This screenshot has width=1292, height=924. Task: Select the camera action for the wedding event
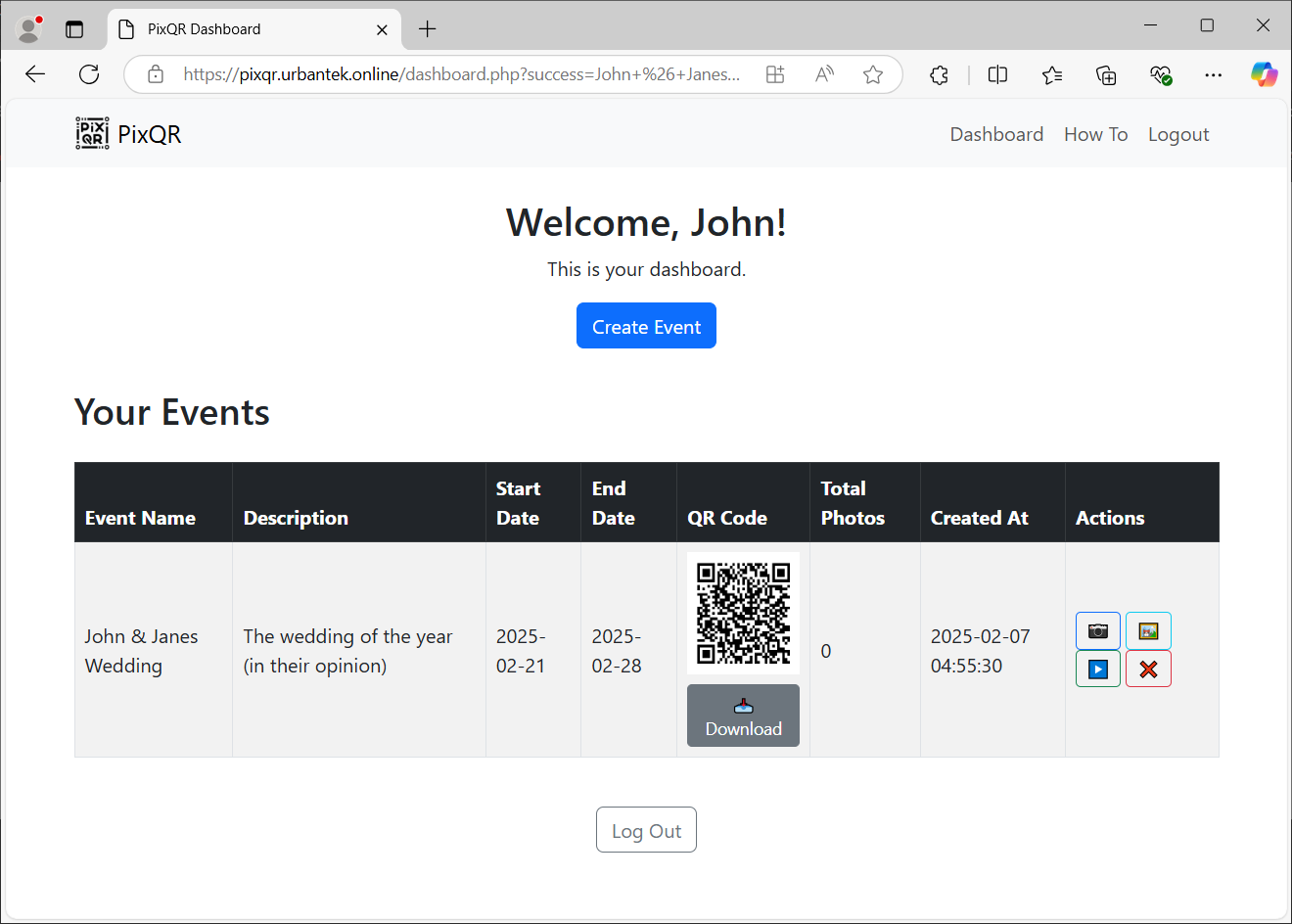coord(1097,630)
